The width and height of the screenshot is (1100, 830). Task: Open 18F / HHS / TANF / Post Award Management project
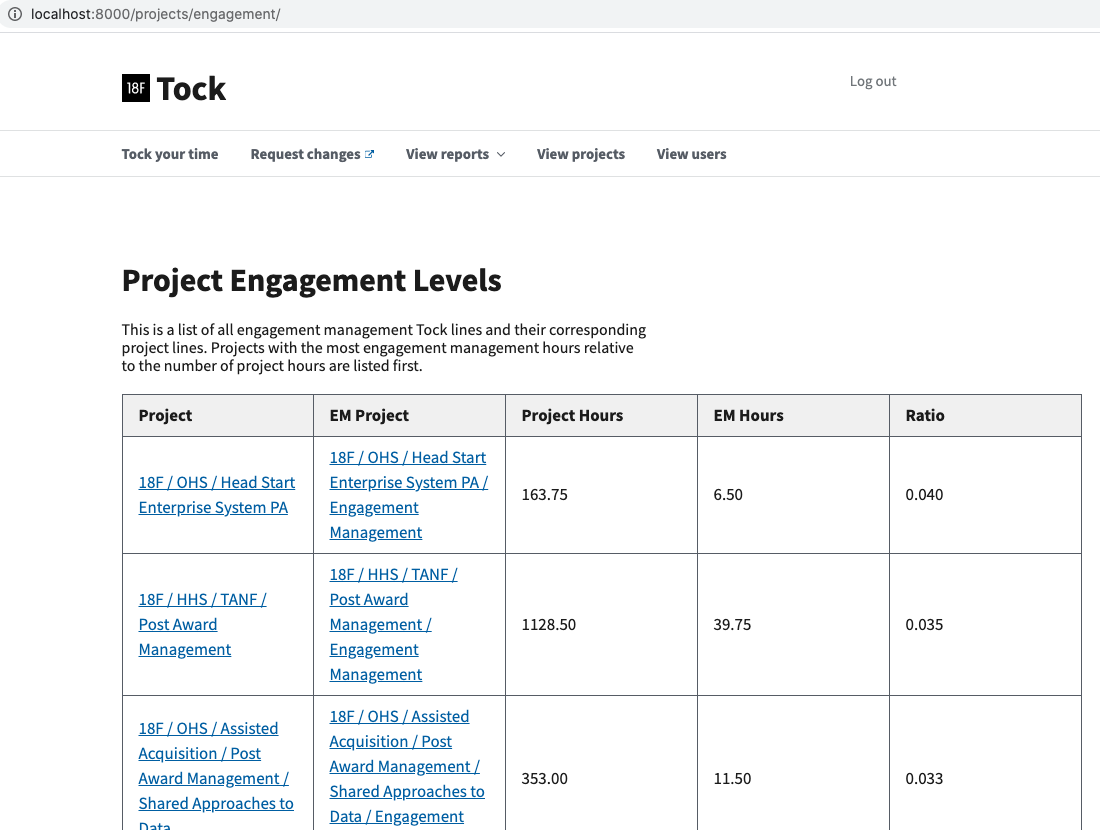tap(202, 624)
